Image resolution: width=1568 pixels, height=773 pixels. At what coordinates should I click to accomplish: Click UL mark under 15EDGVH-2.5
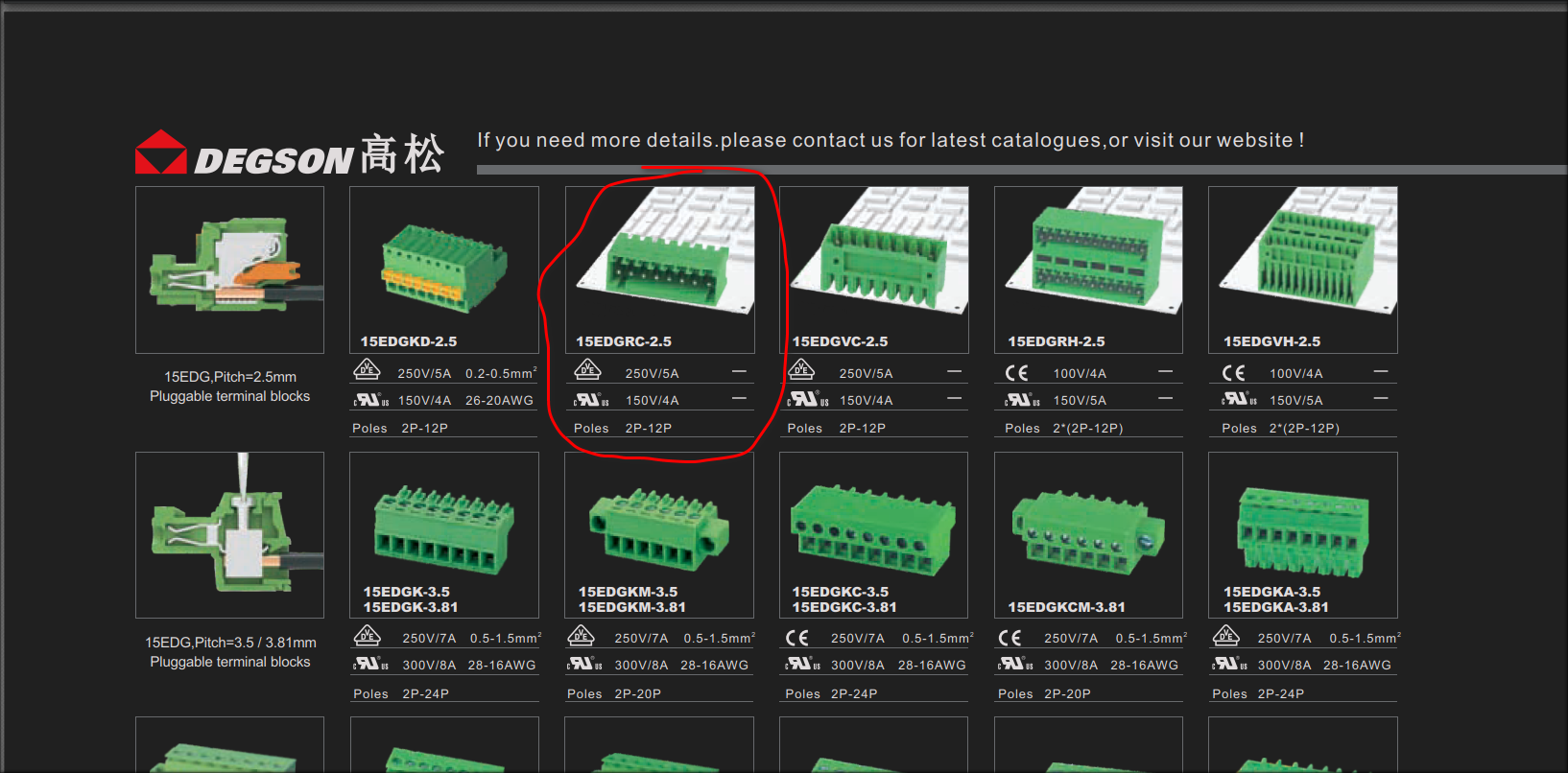[1240, 399]
